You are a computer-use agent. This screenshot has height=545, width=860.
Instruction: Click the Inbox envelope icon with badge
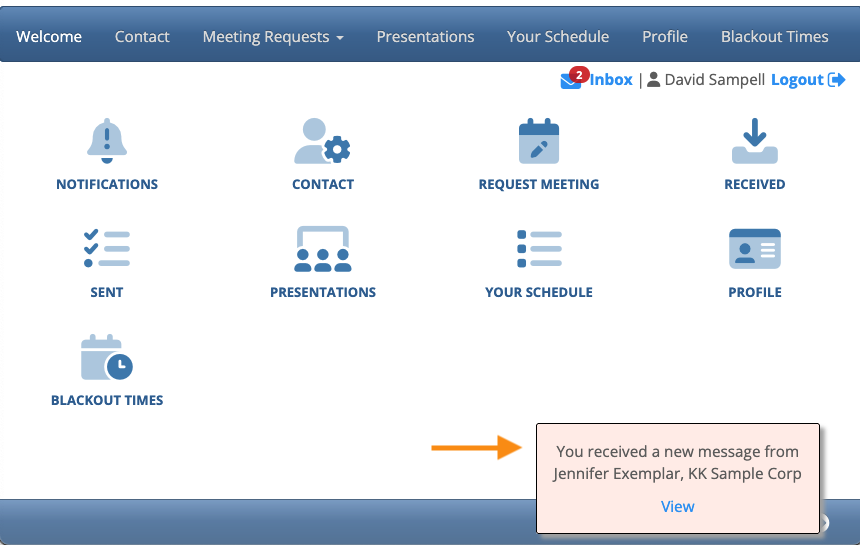pos(574,78)
